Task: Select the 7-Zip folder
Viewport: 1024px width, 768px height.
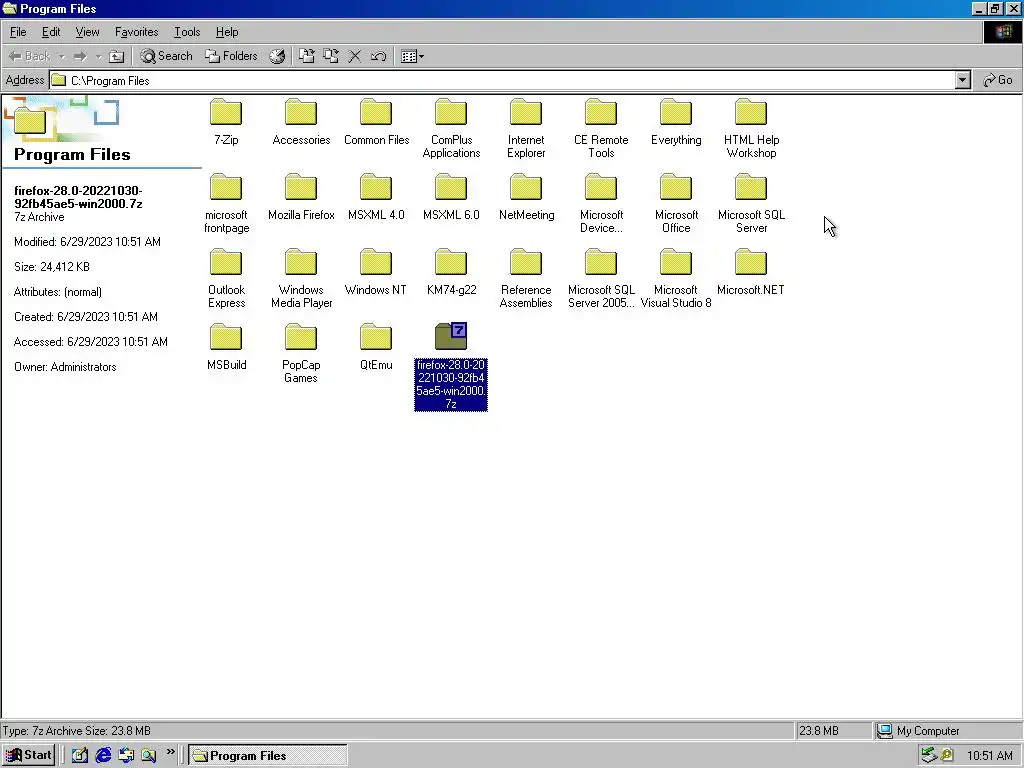Action: point(226,122)
